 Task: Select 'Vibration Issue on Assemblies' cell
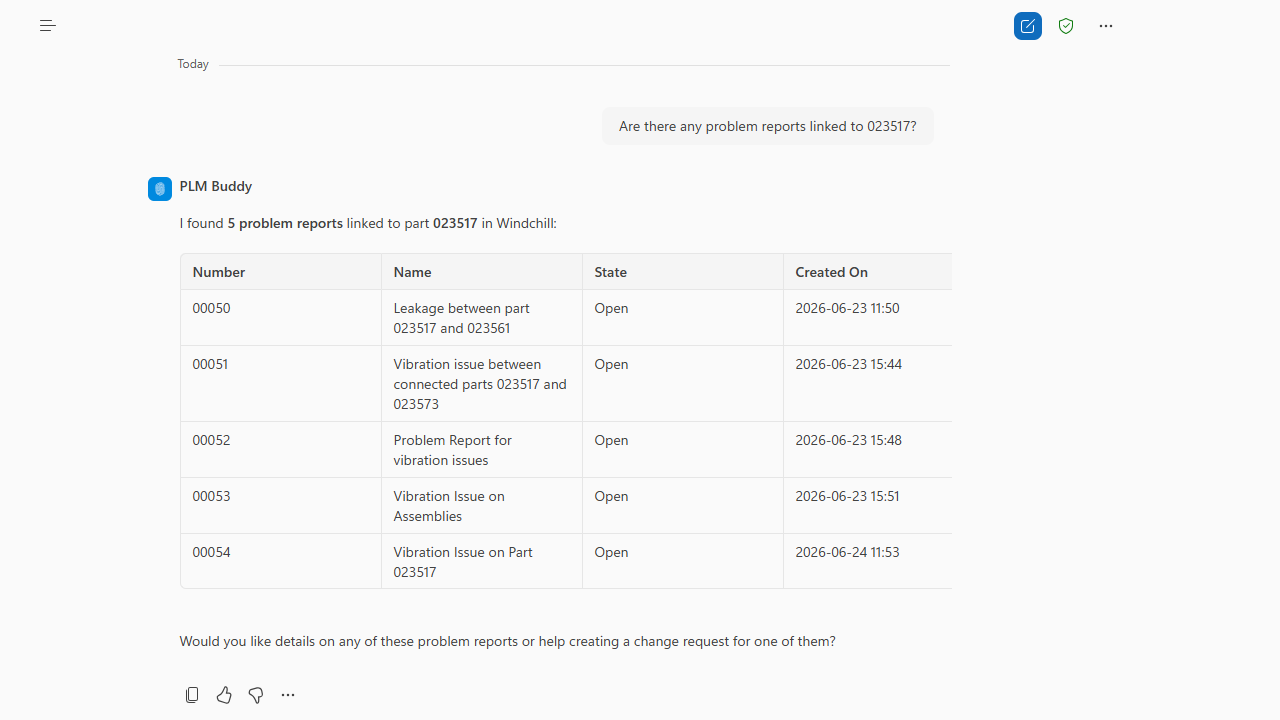(482, 506)
